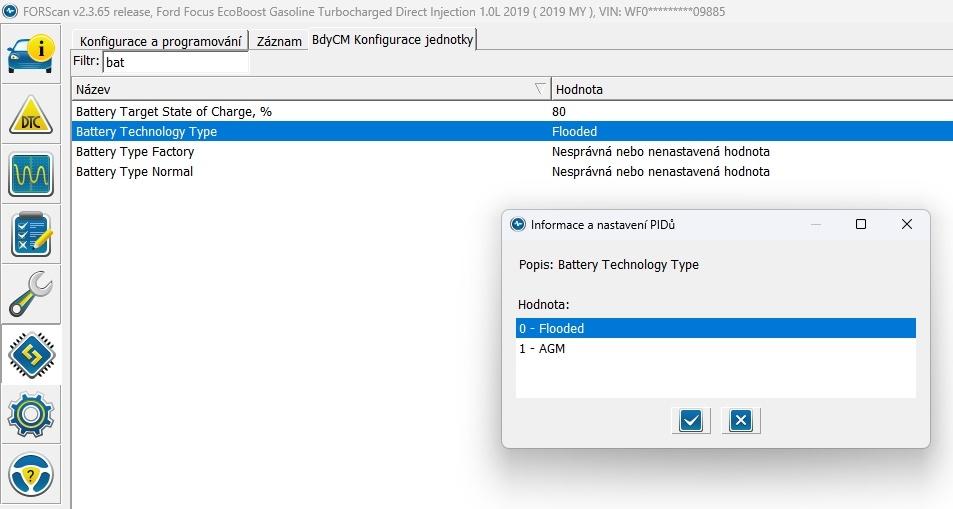Screen dimensions: 953x509
Task: Confirm the PID value with checkmark button
Action: point(690,420)
